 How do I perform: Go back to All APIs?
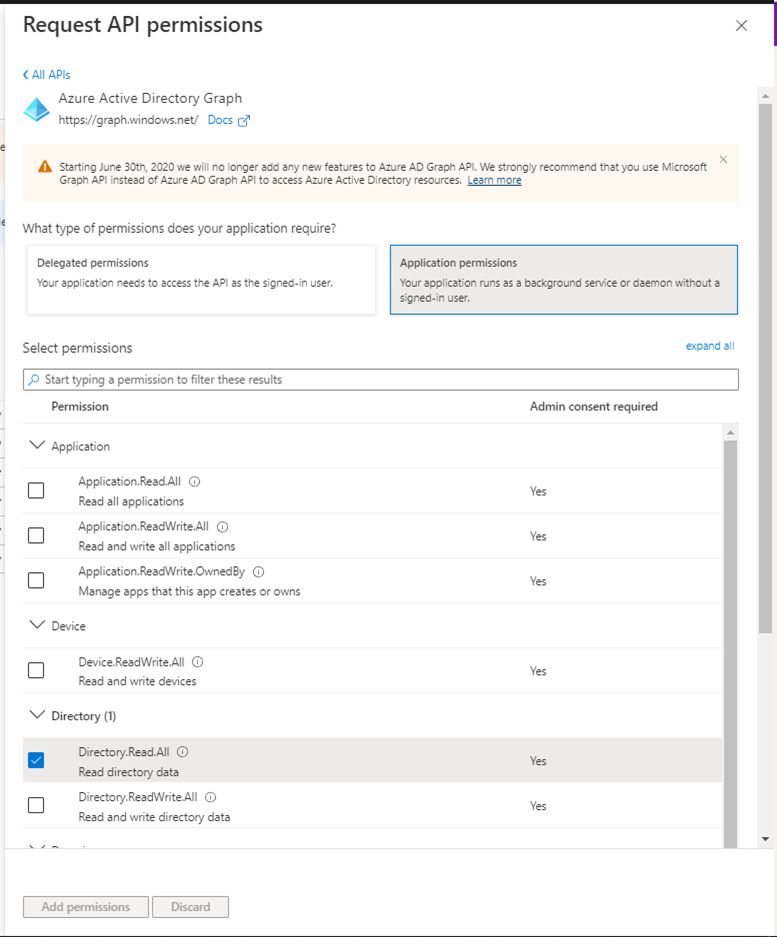pyautogui.click(x=47, y=75)
